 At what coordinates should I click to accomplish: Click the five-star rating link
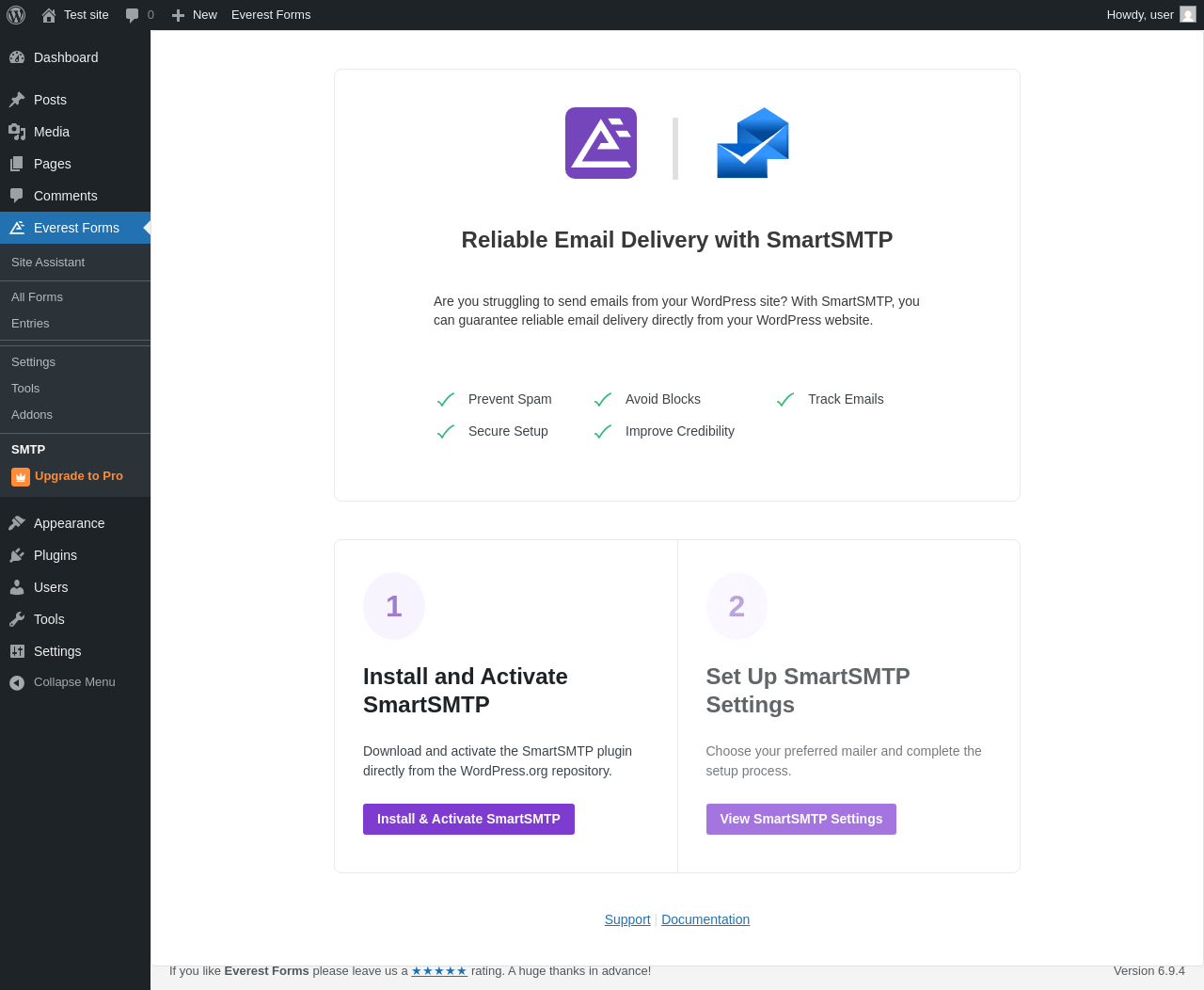(439, 971)
